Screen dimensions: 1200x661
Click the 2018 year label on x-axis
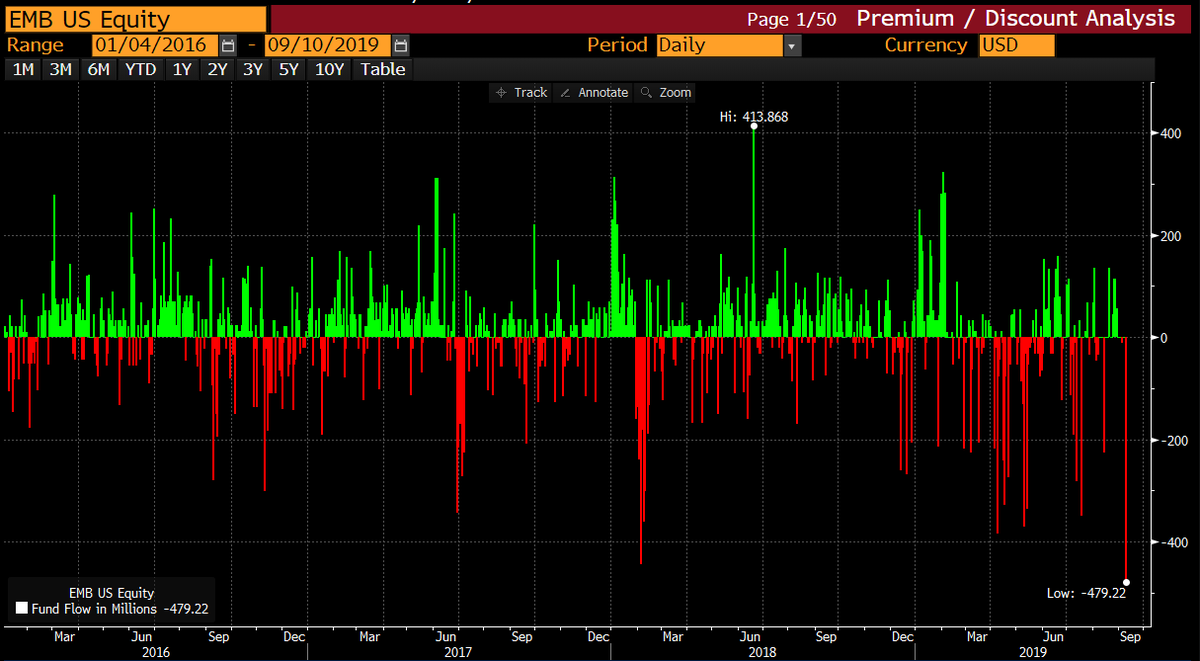coord(762,651)
